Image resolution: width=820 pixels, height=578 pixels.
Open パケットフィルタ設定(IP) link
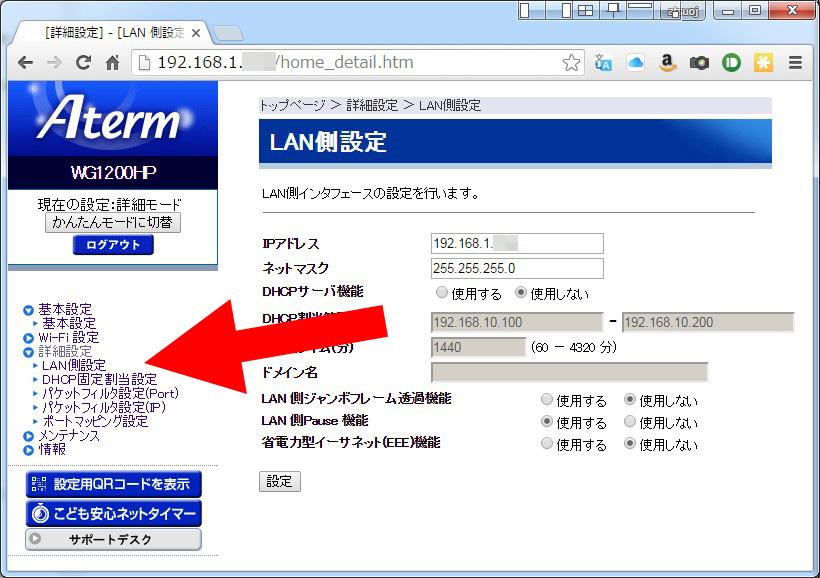pos(104,407)
